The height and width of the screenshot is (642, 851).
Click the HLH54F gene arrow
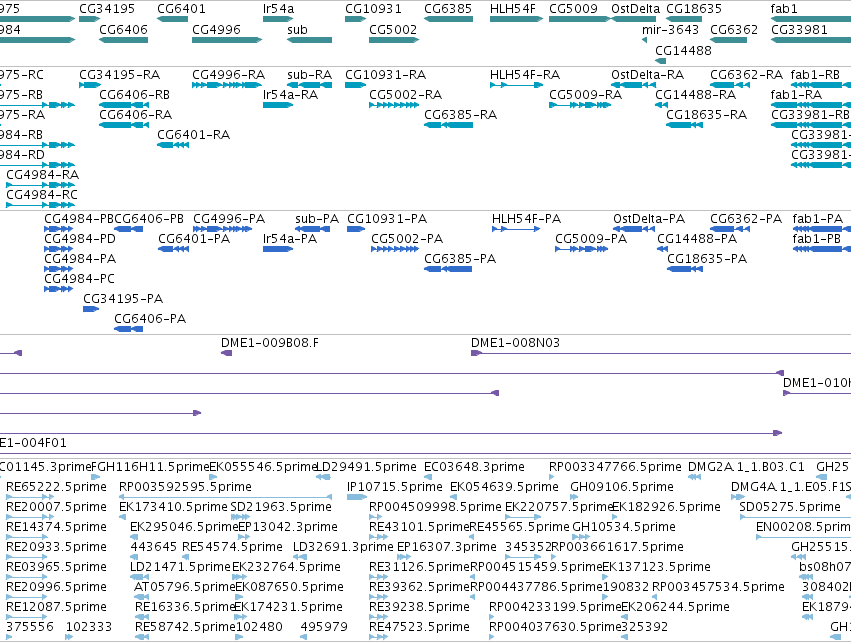516,19
